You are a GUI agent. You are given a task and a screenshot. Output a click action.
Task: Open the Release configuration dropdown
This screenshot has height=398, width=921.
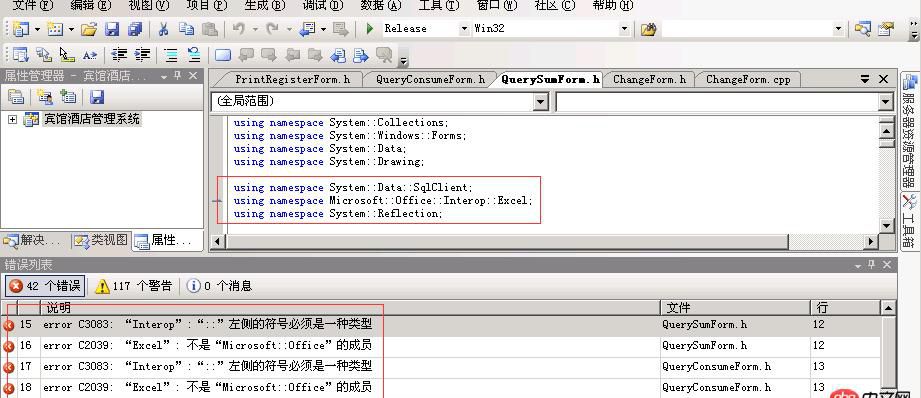(x=464, y=28)
